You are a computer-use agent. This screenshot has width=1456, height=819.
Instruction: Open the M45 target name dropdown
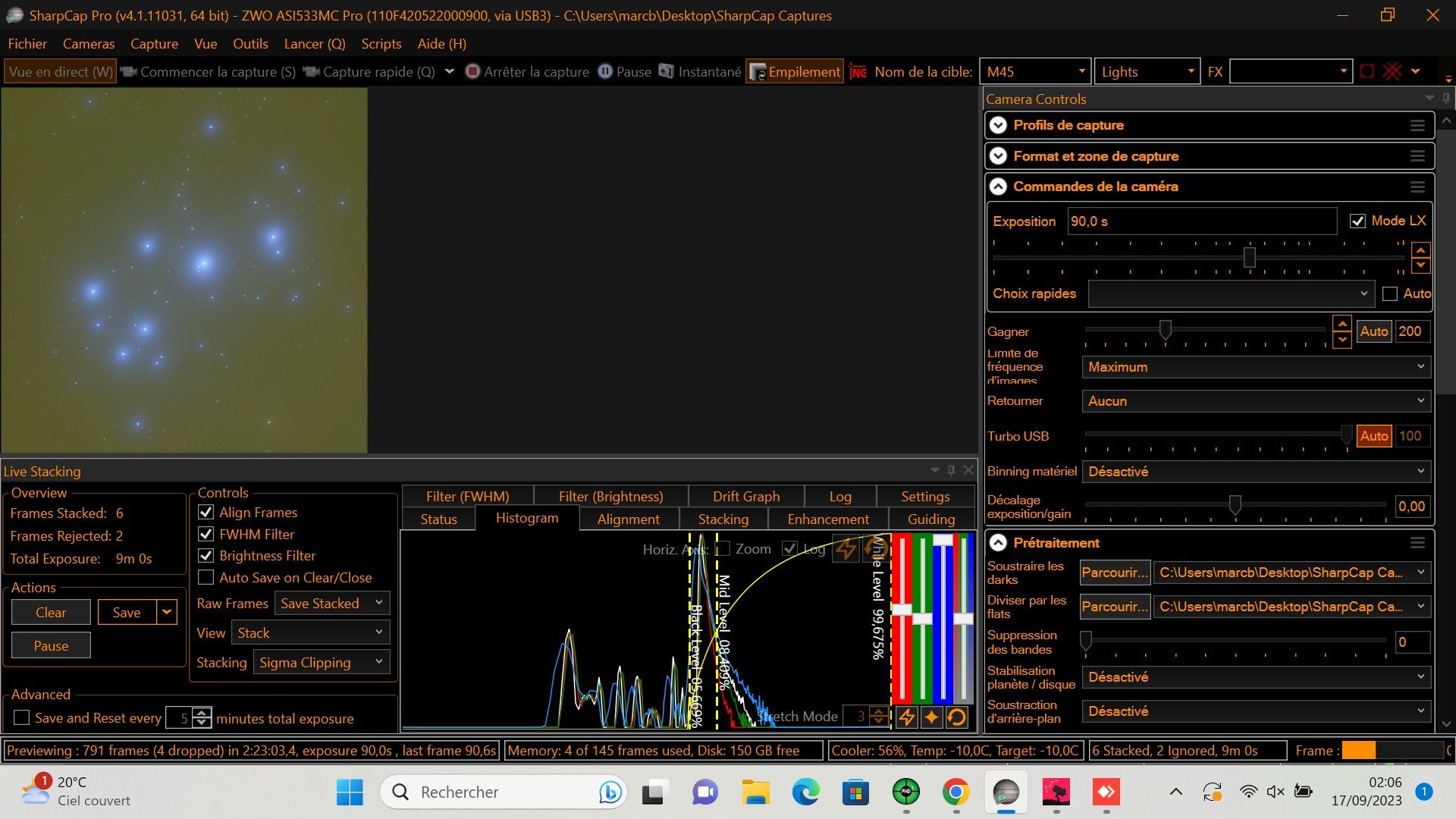1035,71
